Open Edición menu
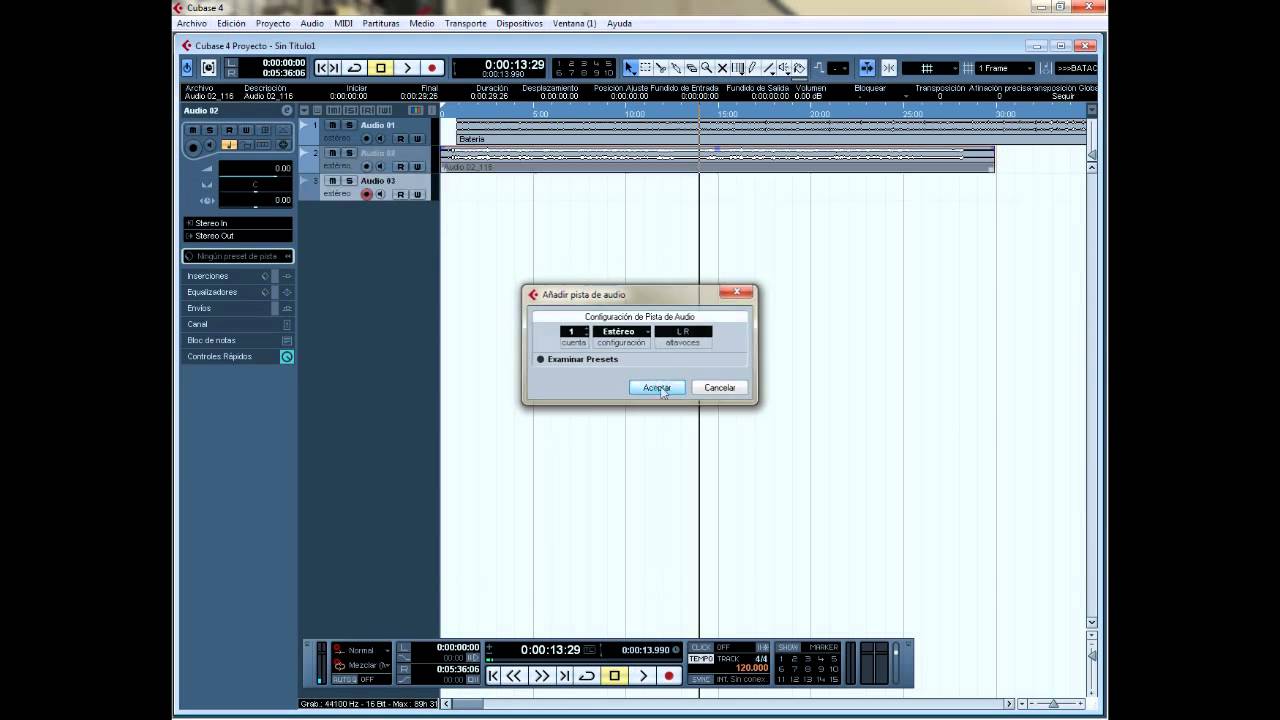 pos(231,23)
